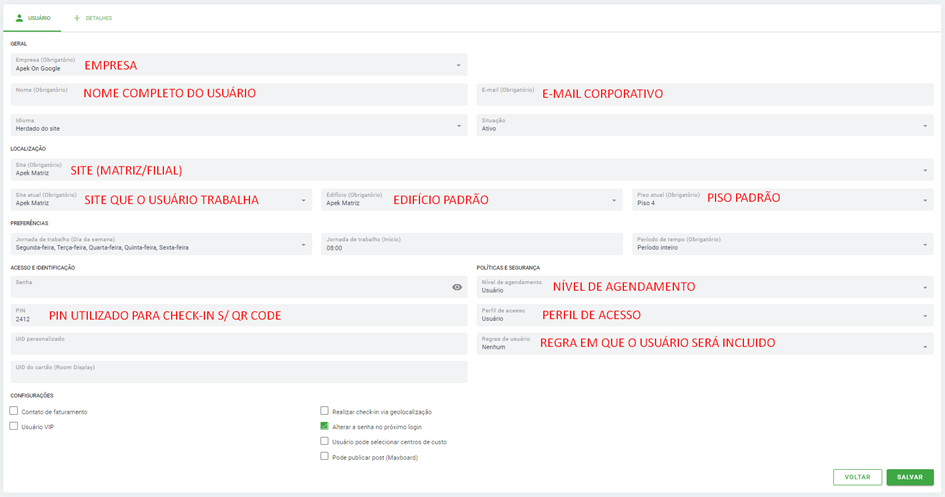Toggle password visibility eye icon
The image size is (945, 497).
(457, 287)
